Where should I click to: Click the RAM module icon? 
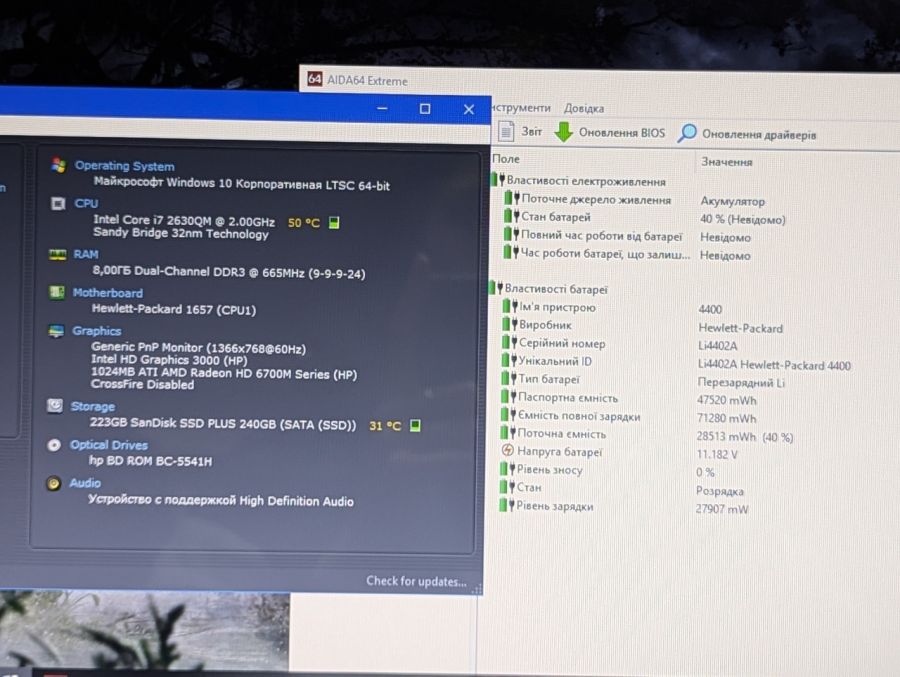coord(57,254)
